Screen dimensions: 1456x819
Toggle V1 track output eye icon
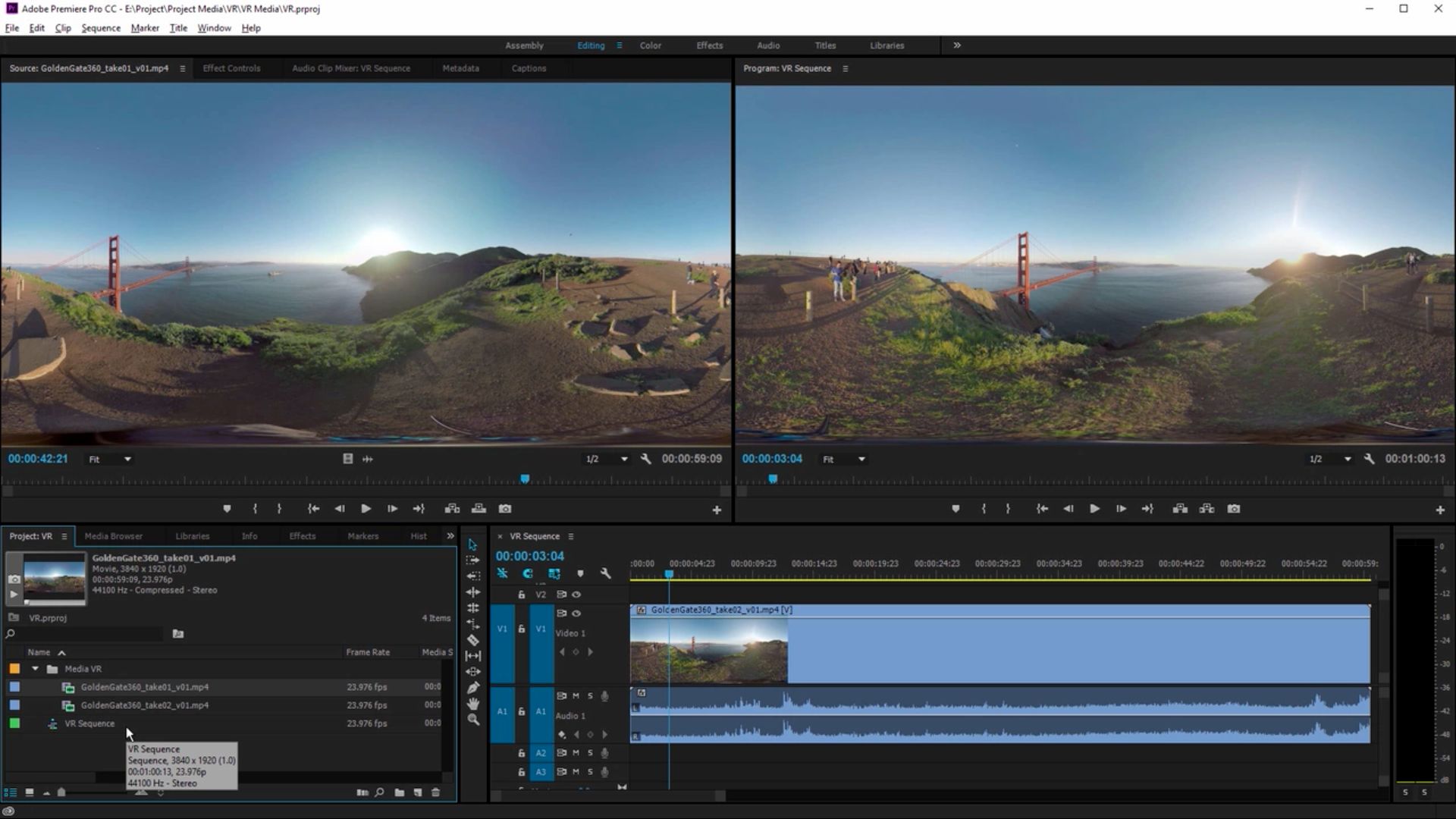click(576, 613)
